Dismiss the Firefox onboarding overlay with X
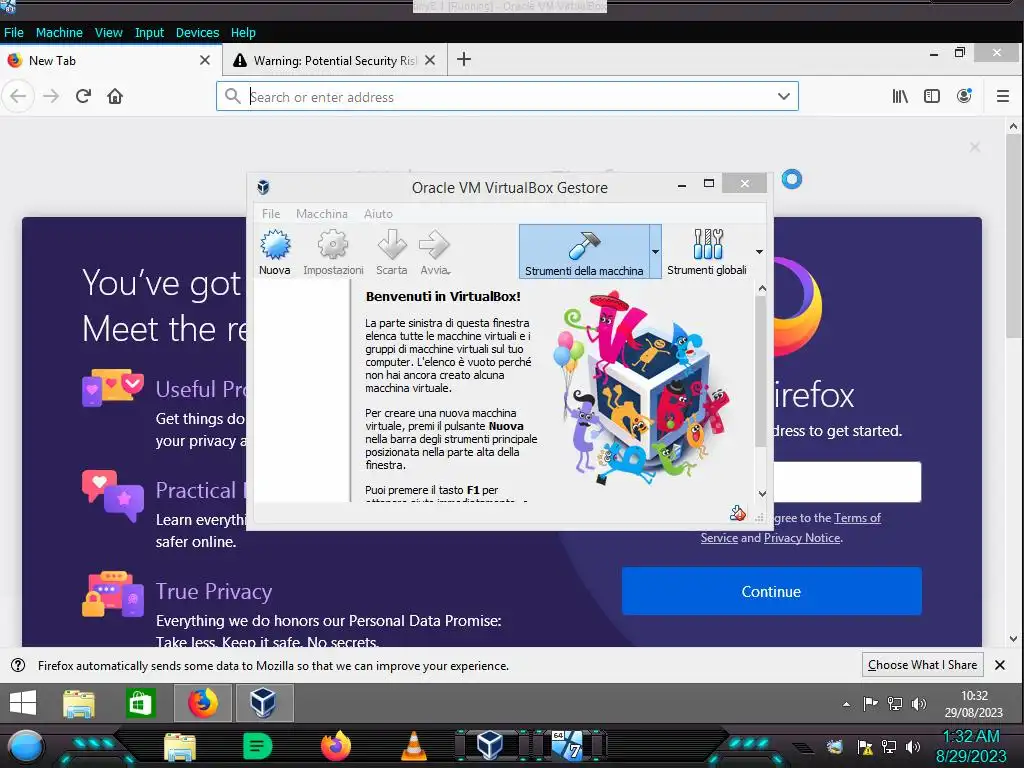The height and width of the screenshot is (768, 1024). pos(975,147)
